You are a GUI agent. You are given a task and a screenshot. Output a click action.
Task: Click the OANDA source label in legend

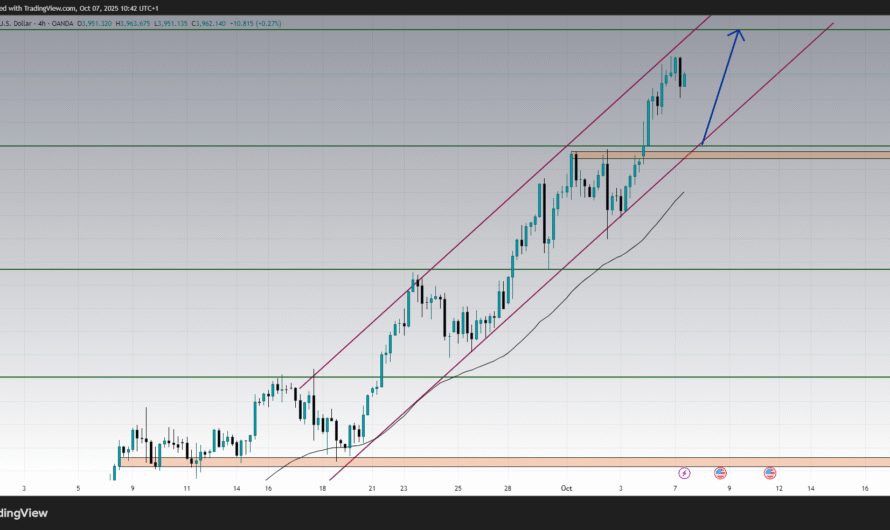tap(62, 24)
